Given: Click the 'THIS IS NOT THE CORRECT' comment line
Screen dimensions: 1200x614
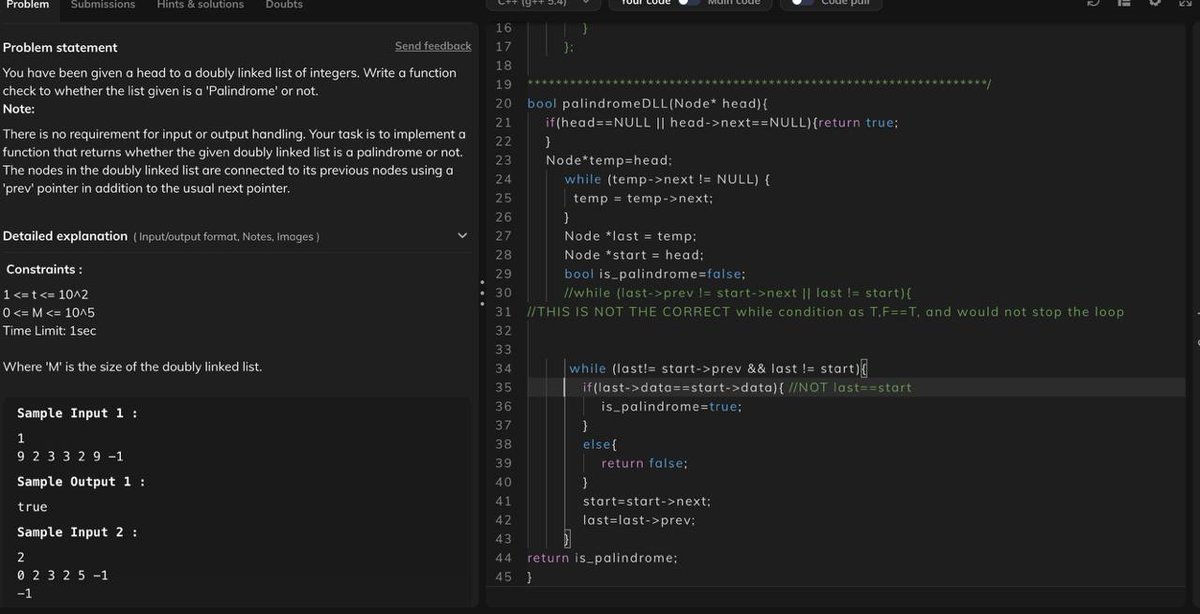Looking at the screenshot, I should (825, 312).
